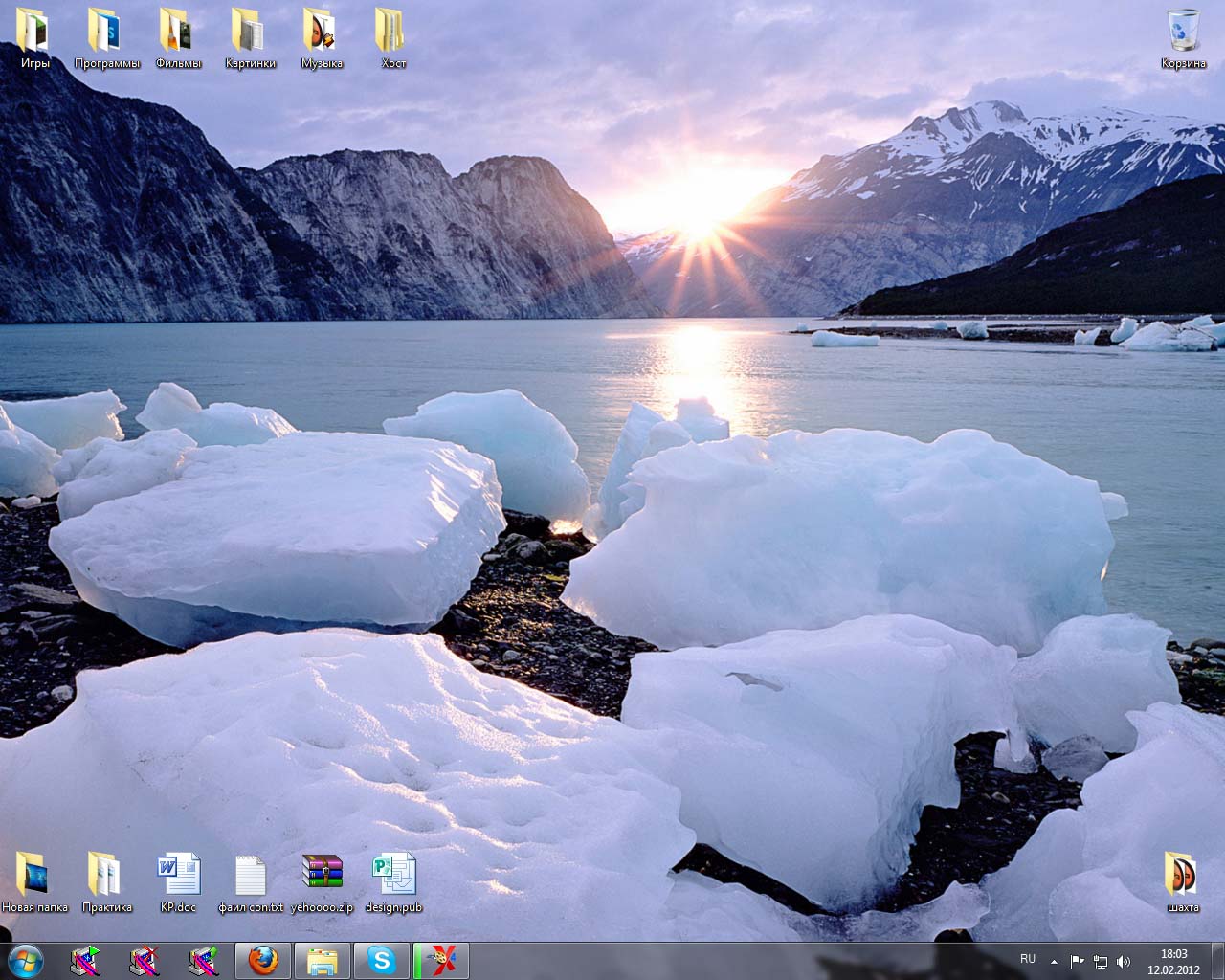Select the файл con.txt text file
The height and width of the screenshot is (980, 1225).
[250, 882]
